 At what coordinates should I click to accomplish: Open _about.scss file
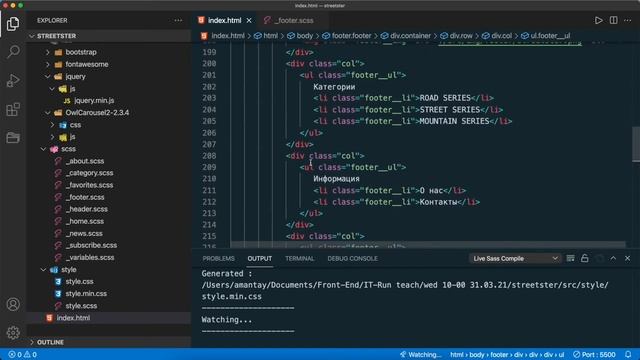pos(84,161)
